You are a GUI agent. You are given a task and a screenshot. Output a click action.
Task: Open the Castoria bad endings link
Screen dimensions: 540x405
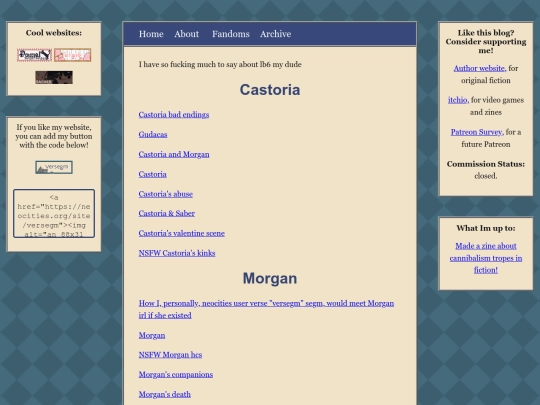coord(174,115)
